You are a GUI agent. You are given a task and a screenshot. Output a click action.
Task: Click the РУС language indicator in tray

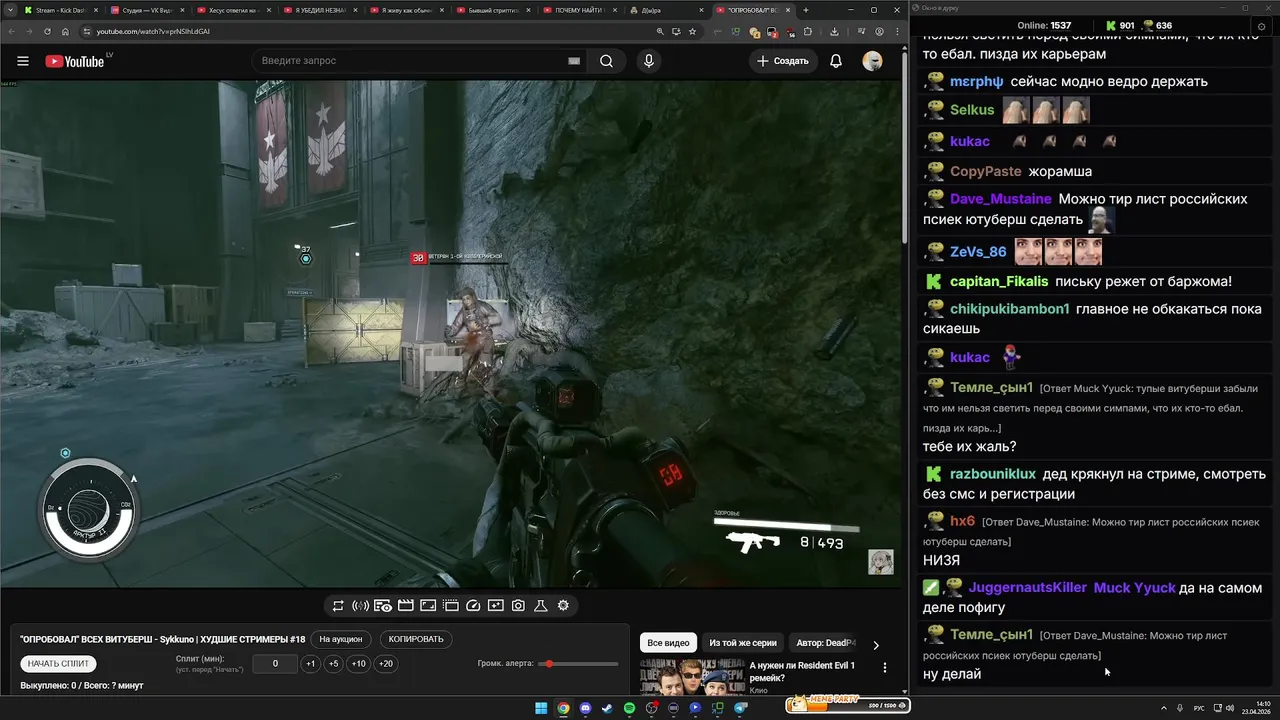click(1199, 708)
